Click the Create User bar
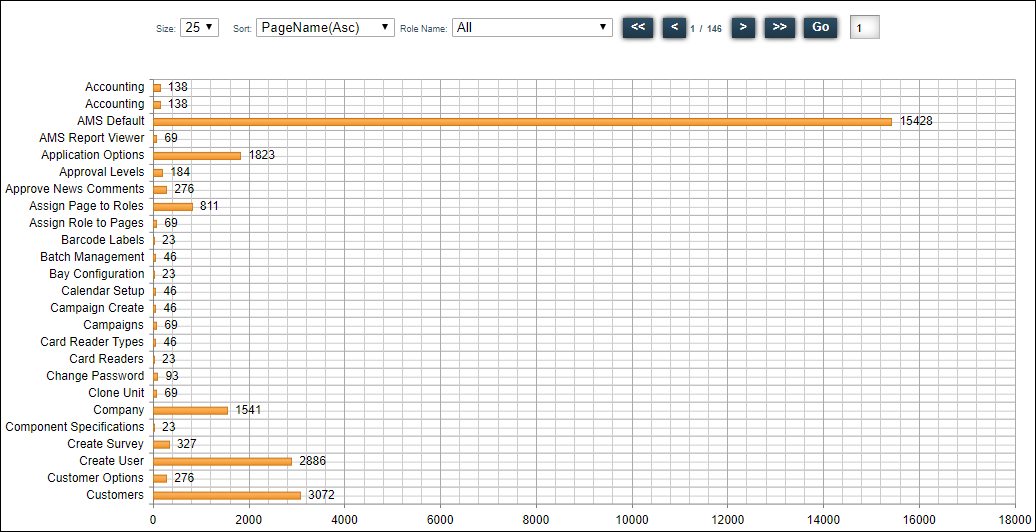The height and width of the screenshot is (532, 1036). pyautogui.click(x=222, y=461)
